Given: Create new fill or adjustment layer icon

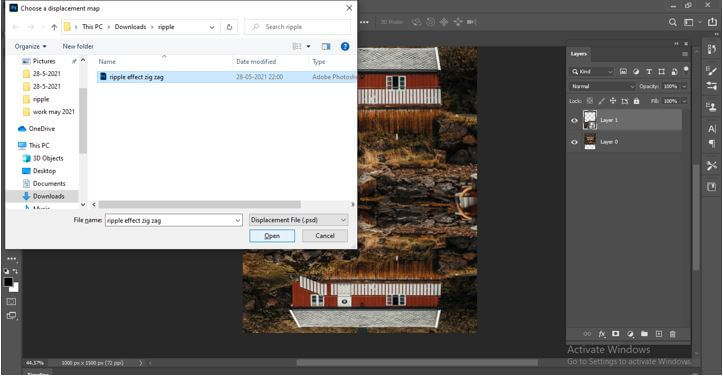Looking at the screenshot, I should click(x=630, y=334).
